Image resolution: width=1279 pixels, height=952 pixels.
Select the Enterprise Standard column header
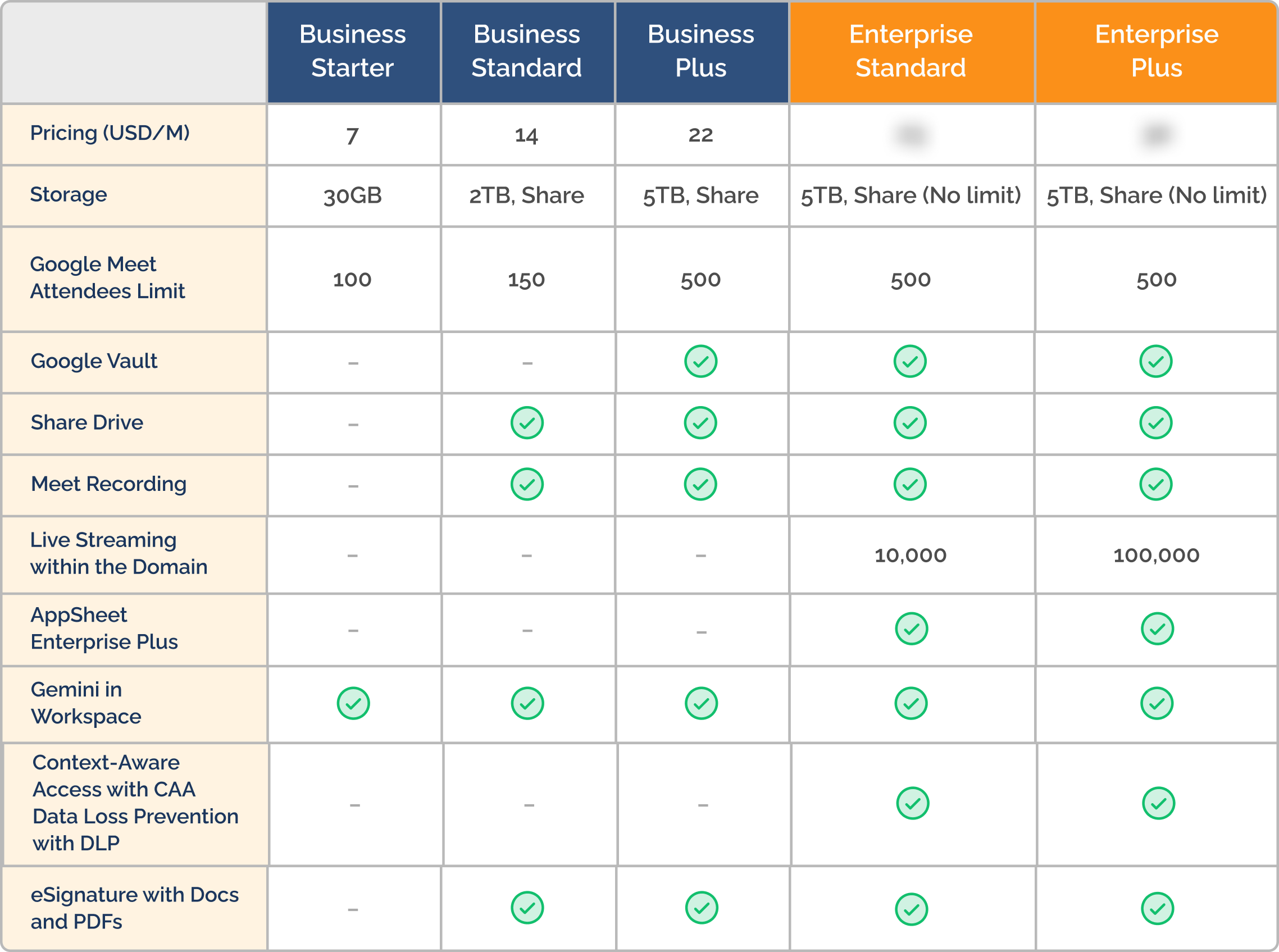click(911, 52)
